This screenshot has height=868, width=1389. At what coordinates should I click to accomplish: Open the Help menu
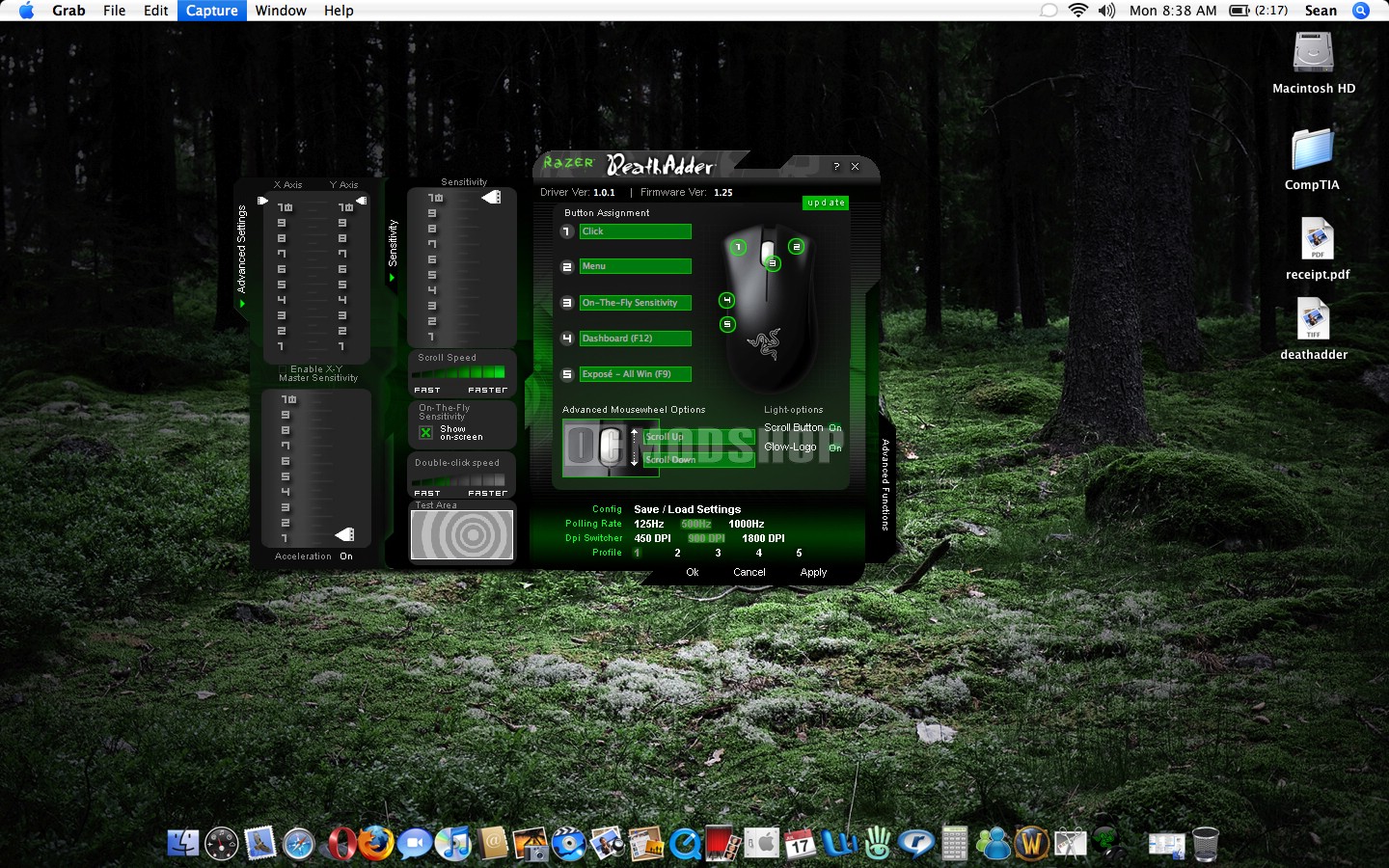pos(339,11)
